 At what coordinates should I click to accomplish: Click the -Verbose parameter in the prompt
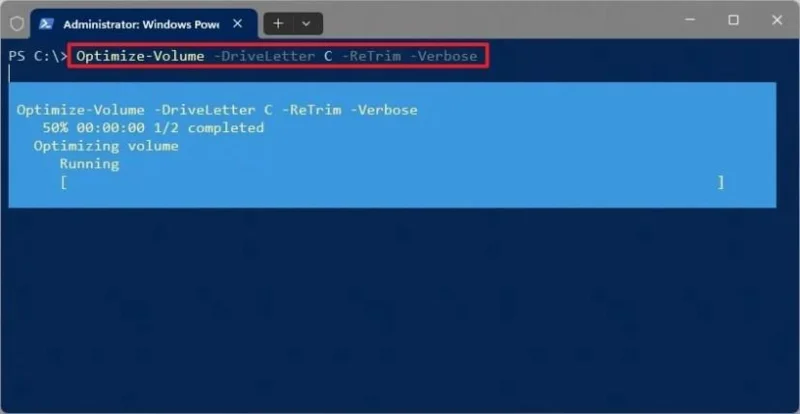[x=443, y=56]
